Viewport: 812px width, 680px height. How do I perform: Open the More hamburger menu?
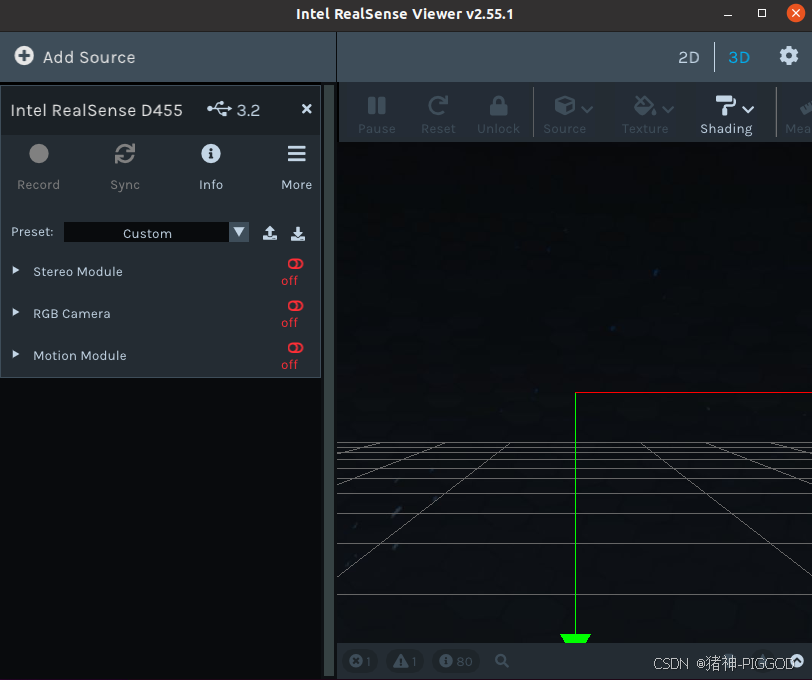tap(296, 167)
